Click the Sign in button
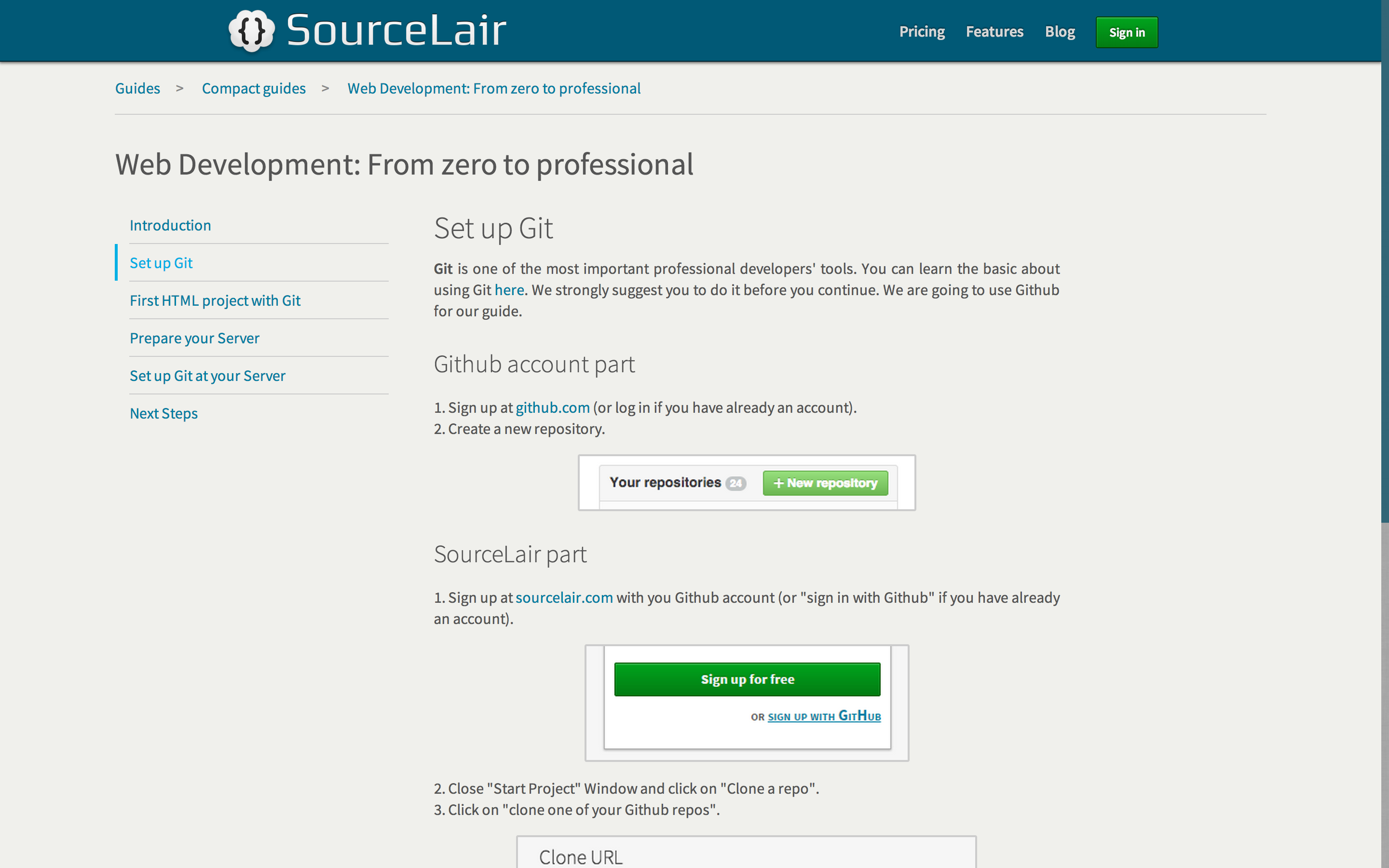 click(x=1126, y=32)
